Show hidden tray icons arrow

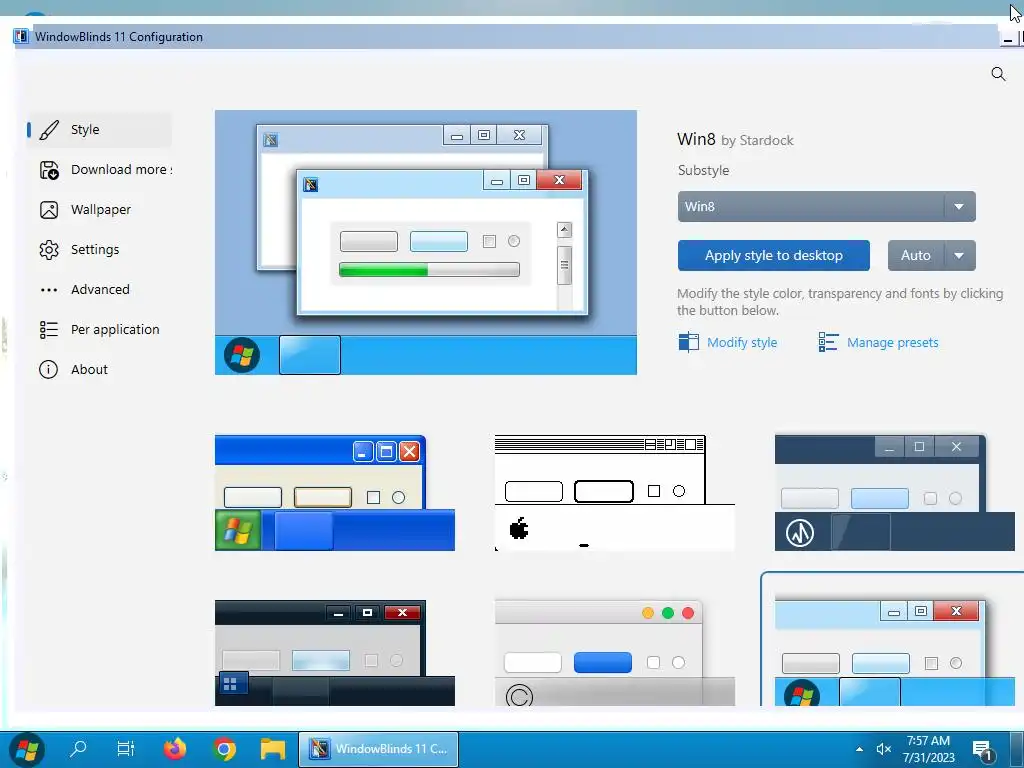859,749
